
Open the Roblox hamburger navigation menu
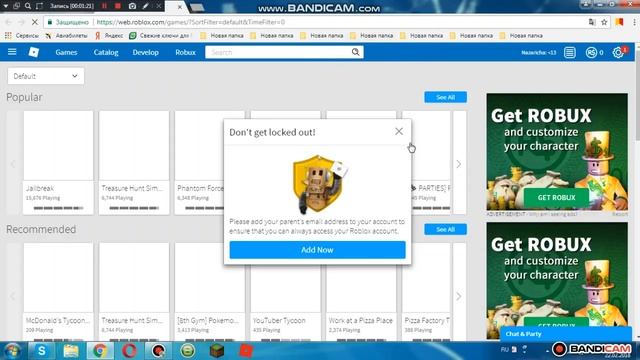tap(12, 52)
